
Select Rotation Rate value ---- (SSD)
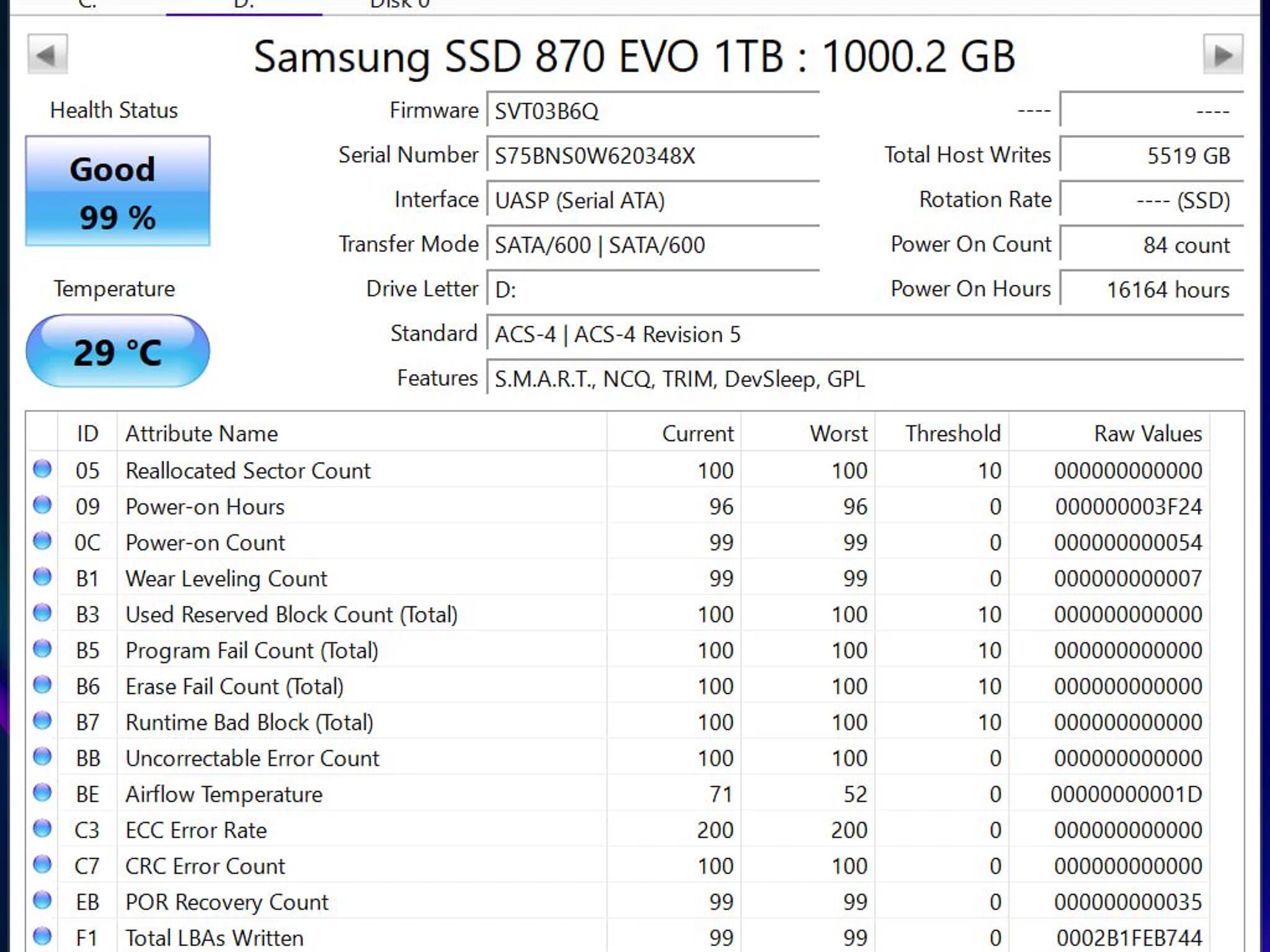pos(1183,201)
